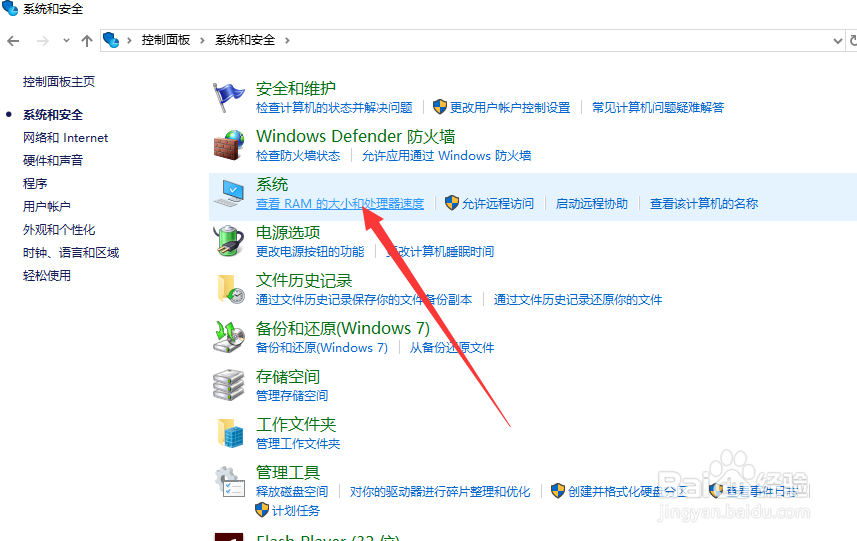Viewport: 857px width, 541px height.
Task: Open 备份和还原(Windows 7) heading
Action: click(343, 328)
